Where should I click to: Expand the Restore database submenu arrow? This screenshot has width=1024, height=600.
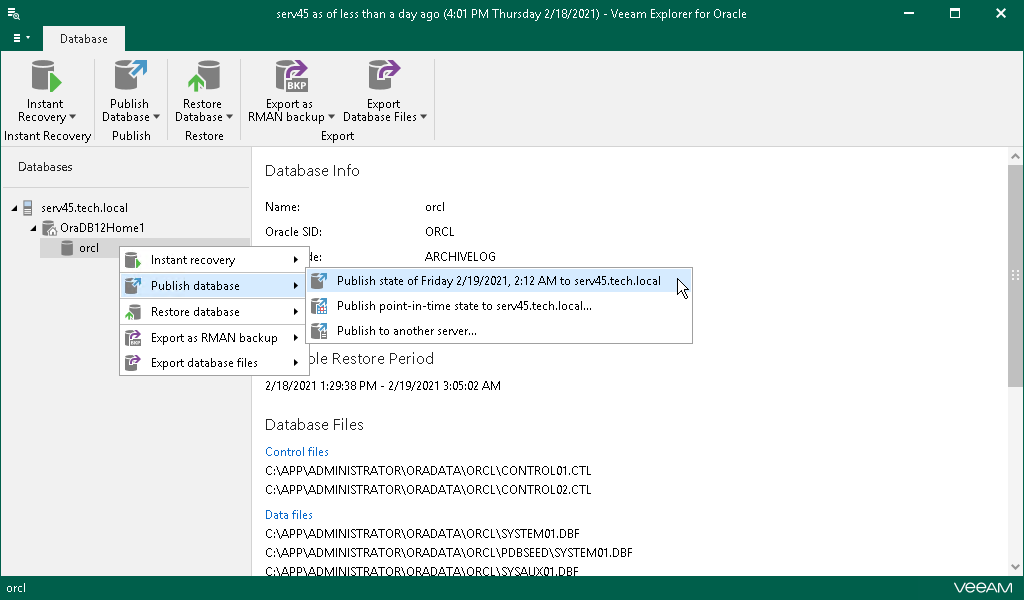[x=296, y=312]
